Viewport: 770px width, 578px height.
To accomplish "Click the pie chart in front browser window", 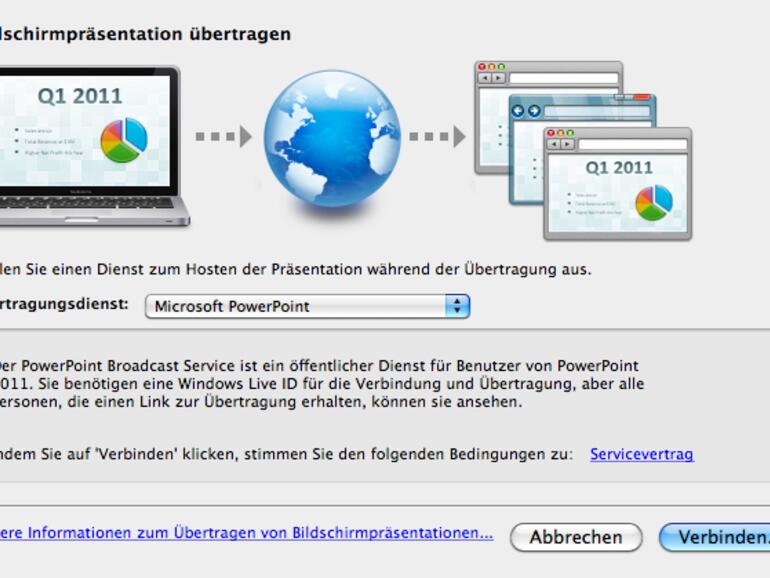I will click(654, 202).
